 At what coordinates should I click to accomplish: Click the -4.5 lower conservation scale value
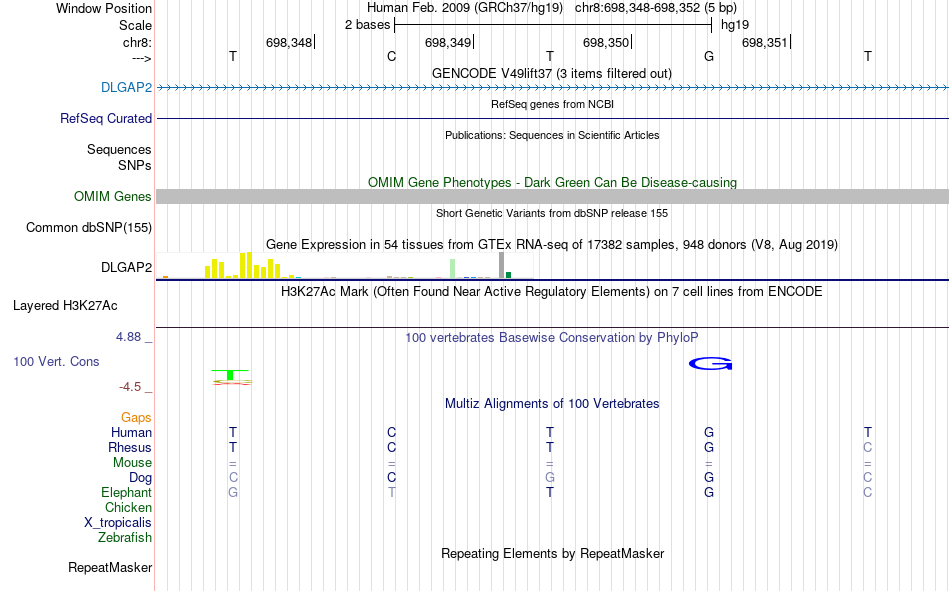point(130,387)
